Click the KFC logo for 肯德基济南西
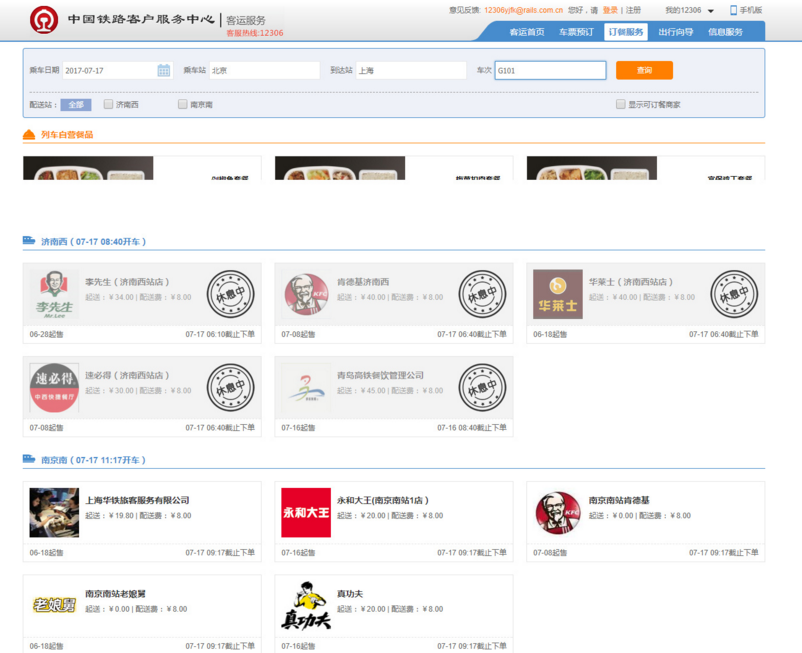 point(305,294)
